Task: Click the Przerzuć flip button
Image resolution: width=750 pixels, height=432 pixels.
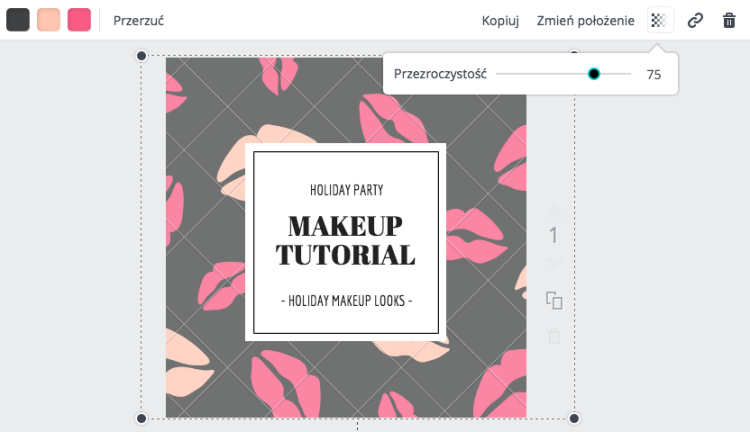Action: (138, 21)
